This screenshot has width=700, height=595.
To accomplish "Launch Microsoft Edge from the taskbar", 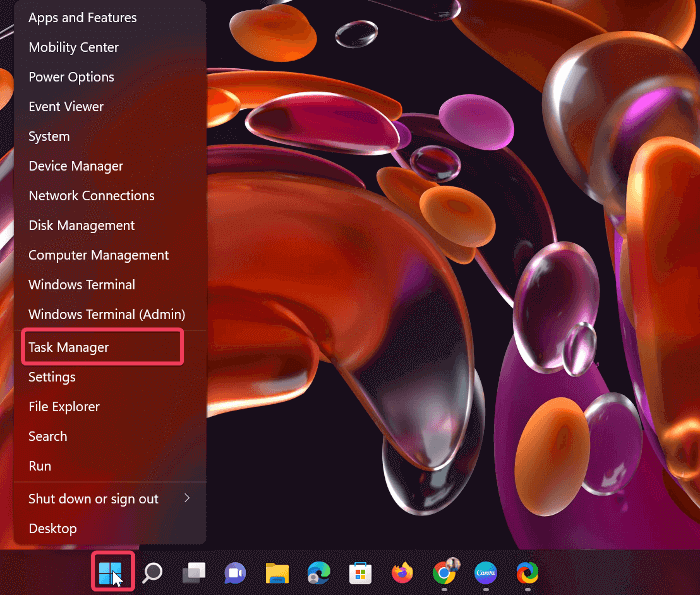I will click(319, 572).
